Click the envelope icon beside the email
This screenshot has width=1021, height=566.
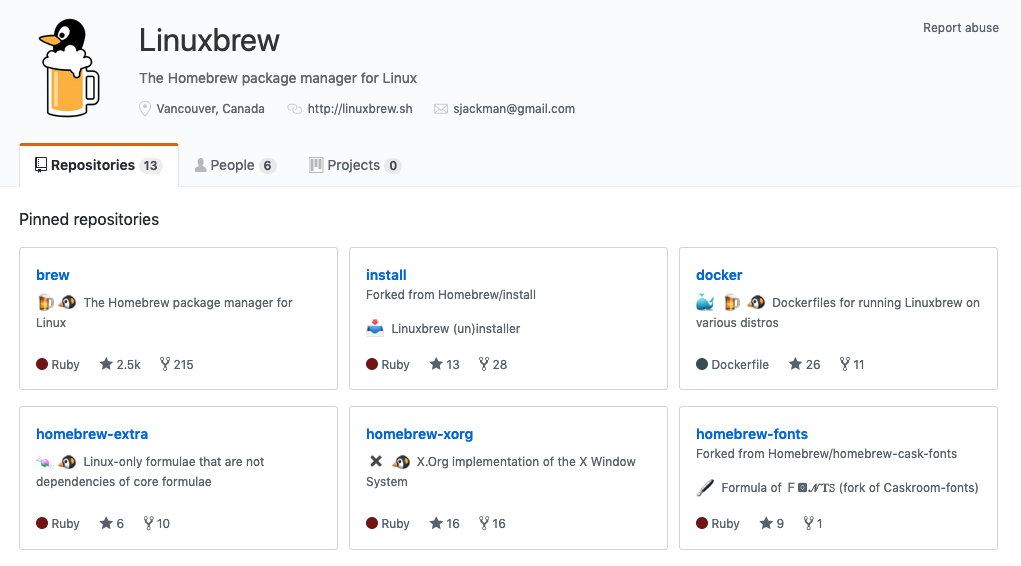(441, 109)
